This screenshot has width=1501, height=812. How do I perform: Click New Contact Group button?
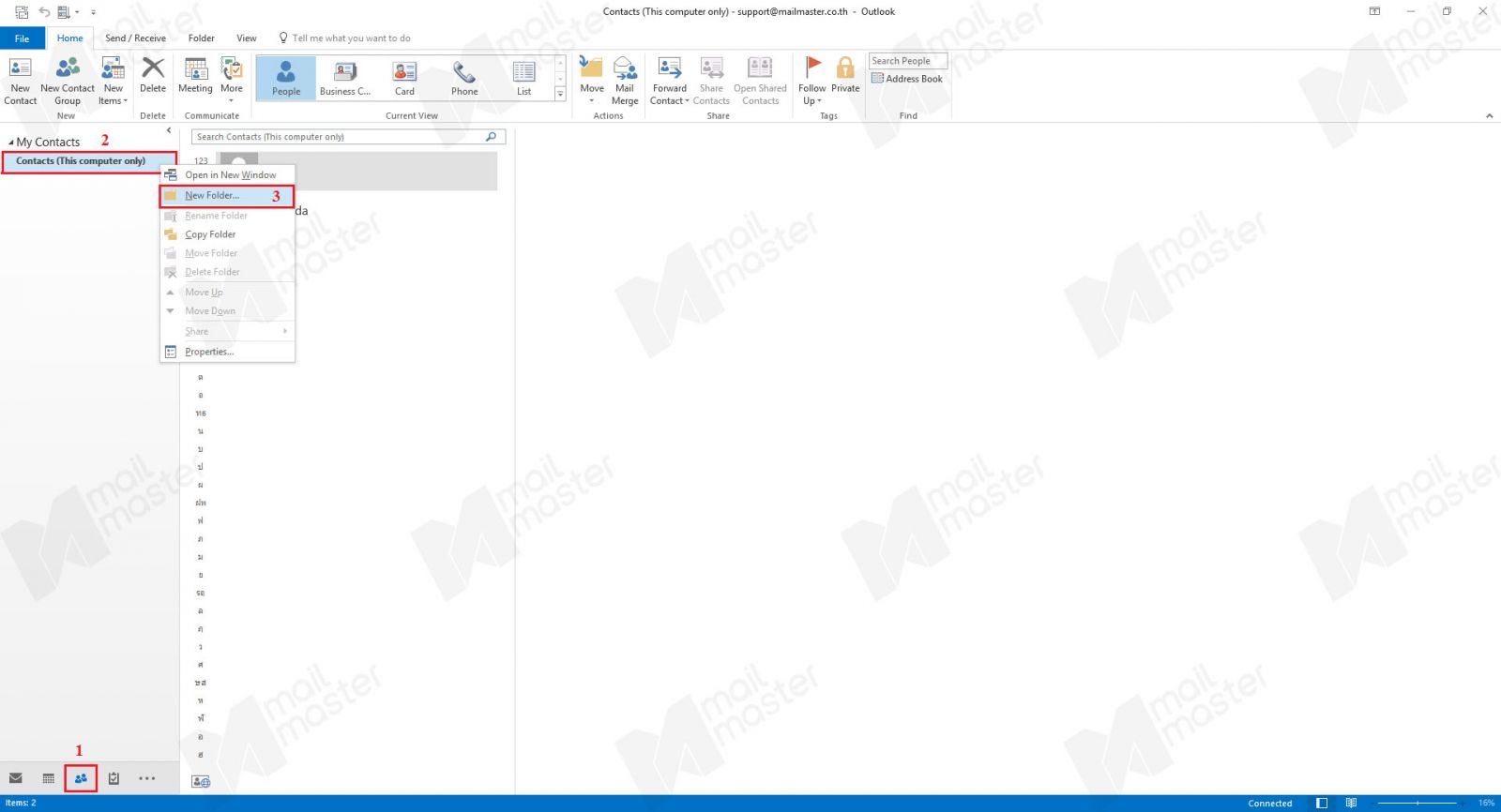click(68, 82)
